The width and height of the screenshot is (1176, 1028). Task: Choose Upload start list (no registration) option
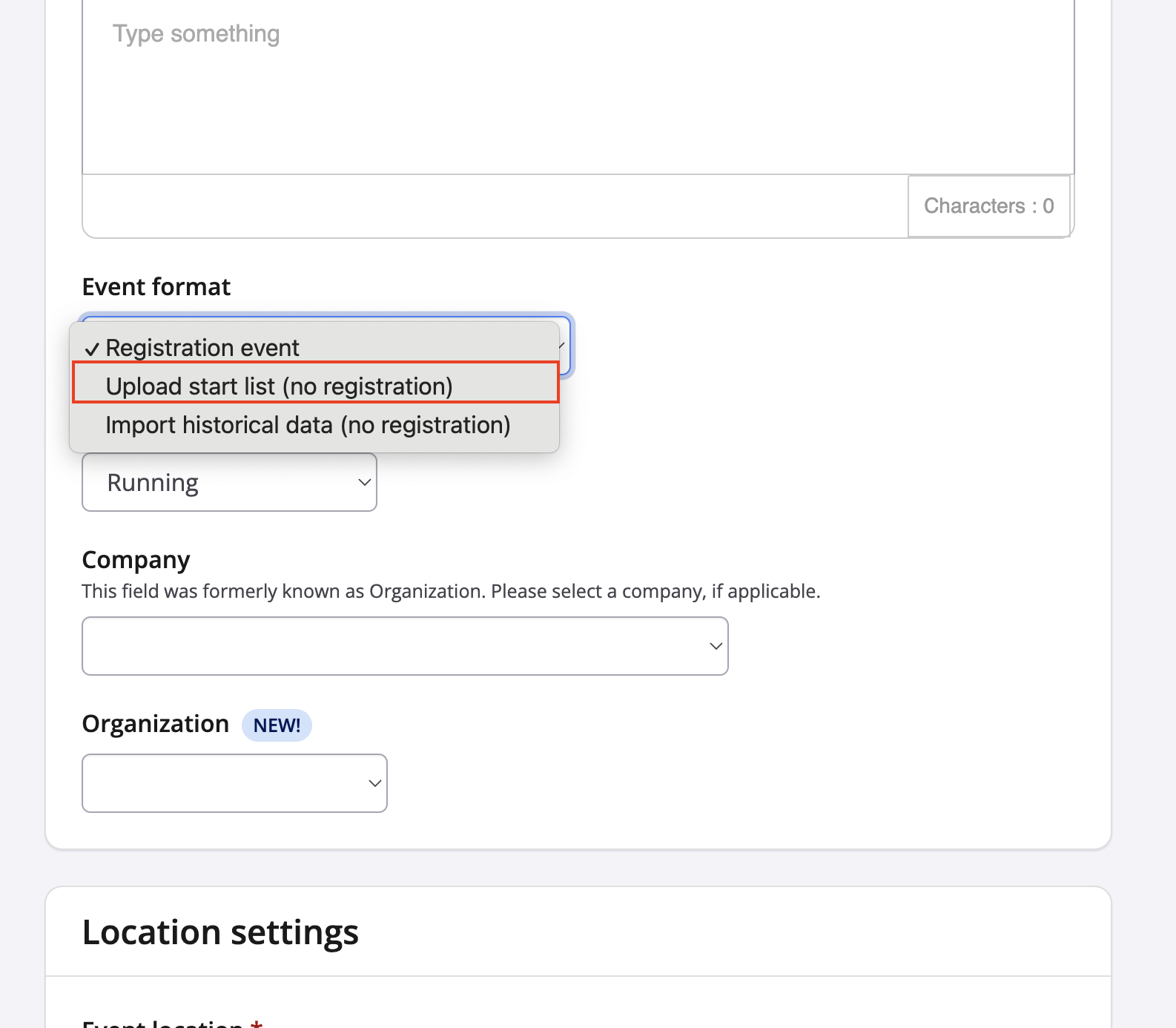pyautogui.click(x=279, y=386)
